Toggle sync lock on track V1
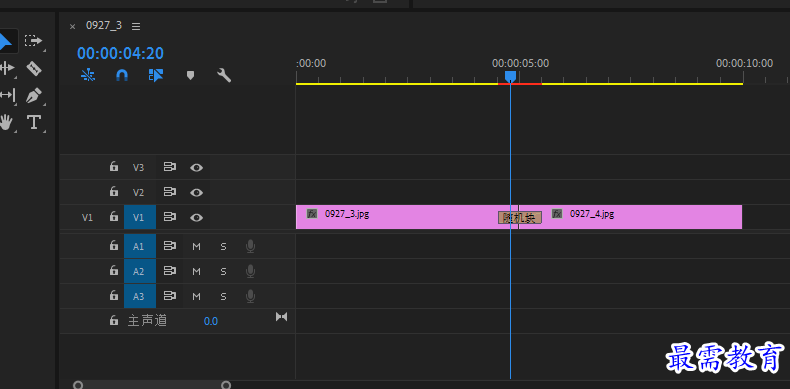The width and height of the screenshot is (790, 389). click(x=170, y=217)
